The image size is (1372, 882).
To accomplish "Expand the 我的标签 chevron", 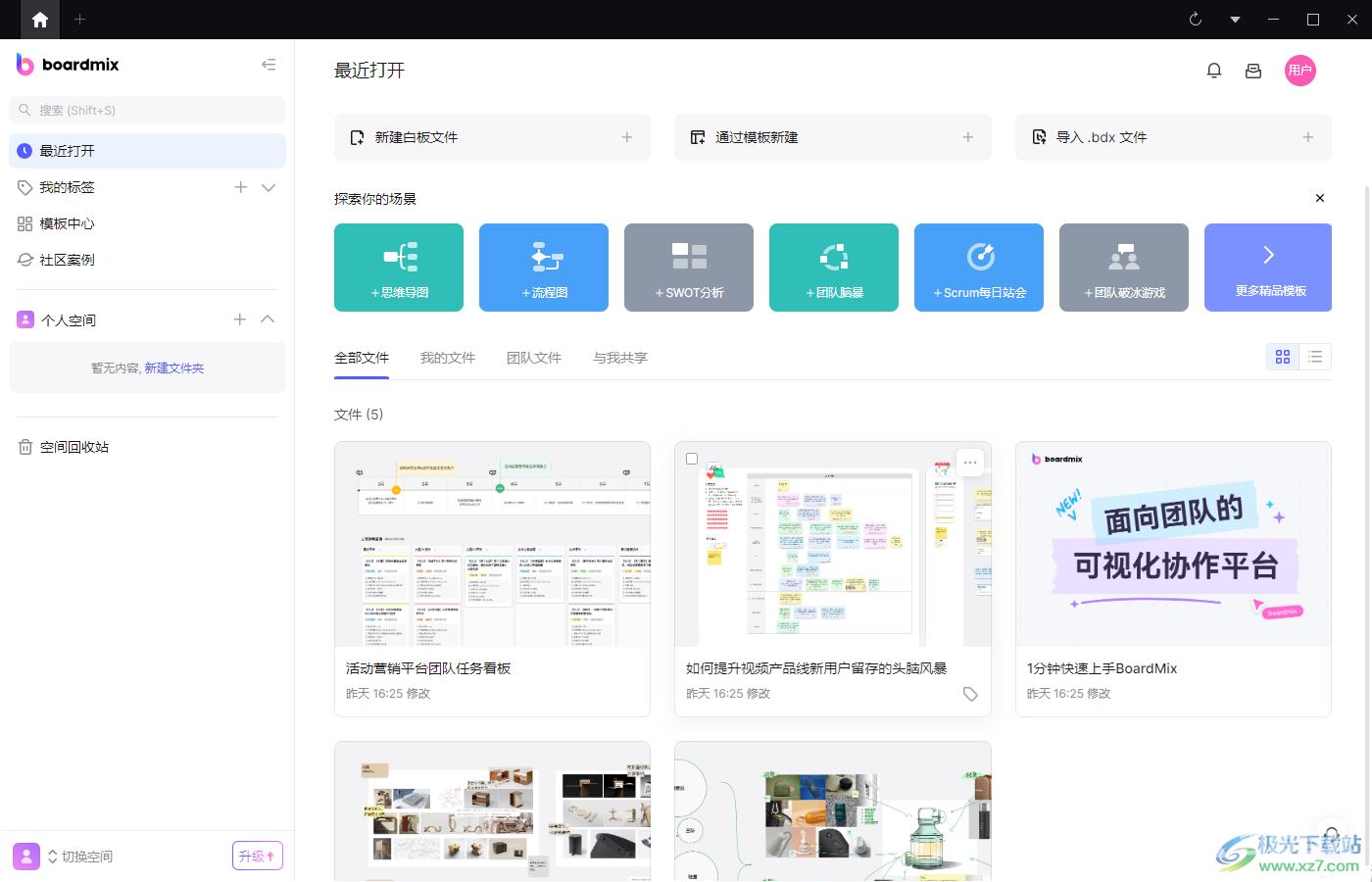I will (269, 187).
